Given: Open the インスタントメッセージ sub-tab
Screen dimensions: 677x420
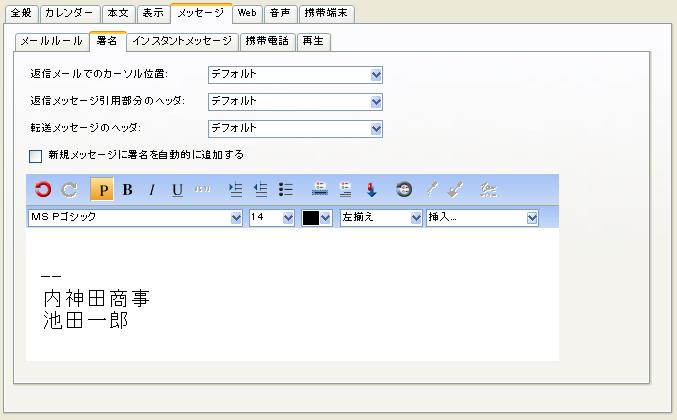Looking at the screenshot, I should pyautogui.click(x=182, y=42).
